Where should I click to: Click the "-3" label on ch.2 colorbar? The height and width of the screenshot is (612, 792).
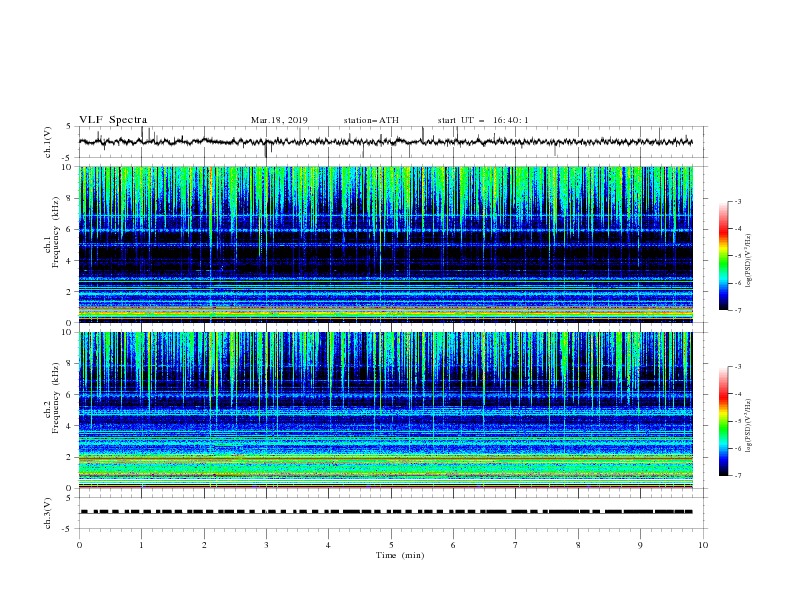pos(738,367)
